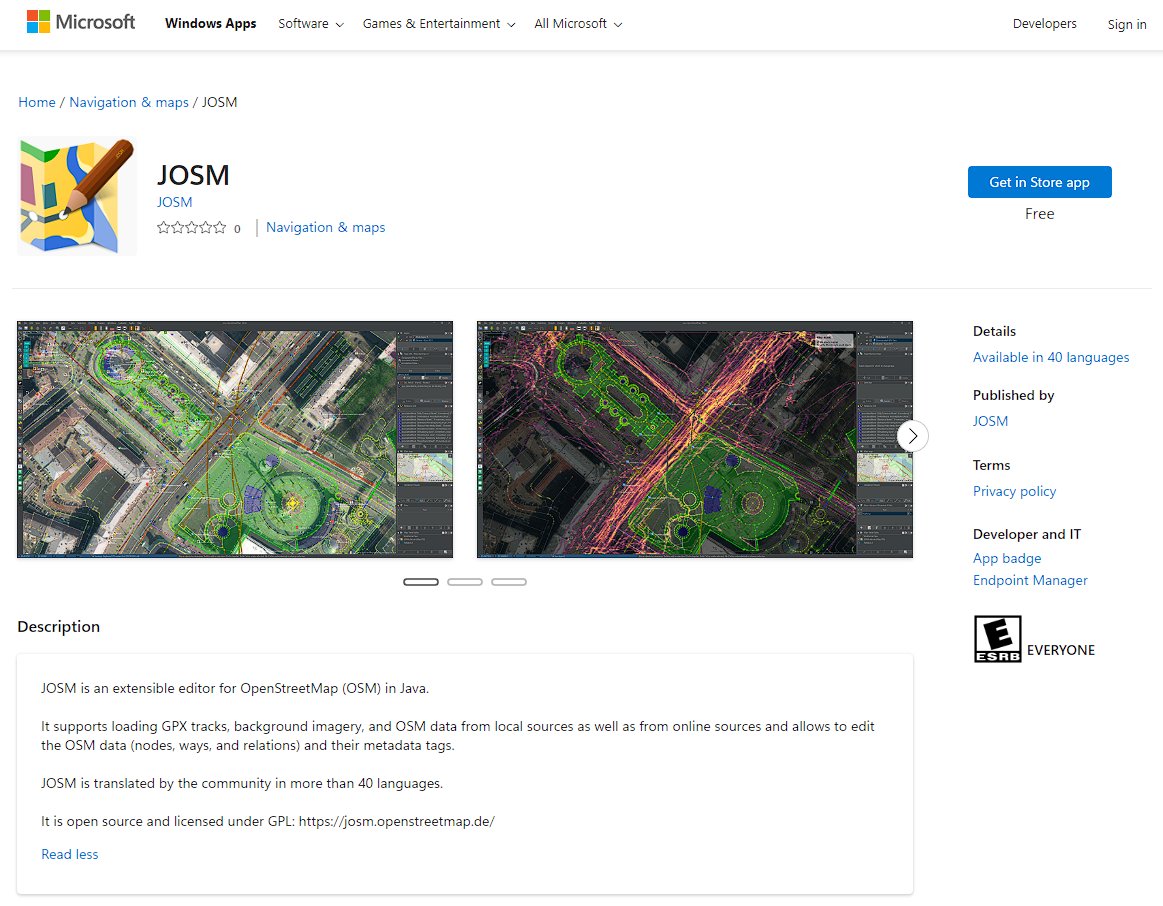Viewport: 1163px width, 906px height.
Task: Click Sign in
Action: 1127,24
